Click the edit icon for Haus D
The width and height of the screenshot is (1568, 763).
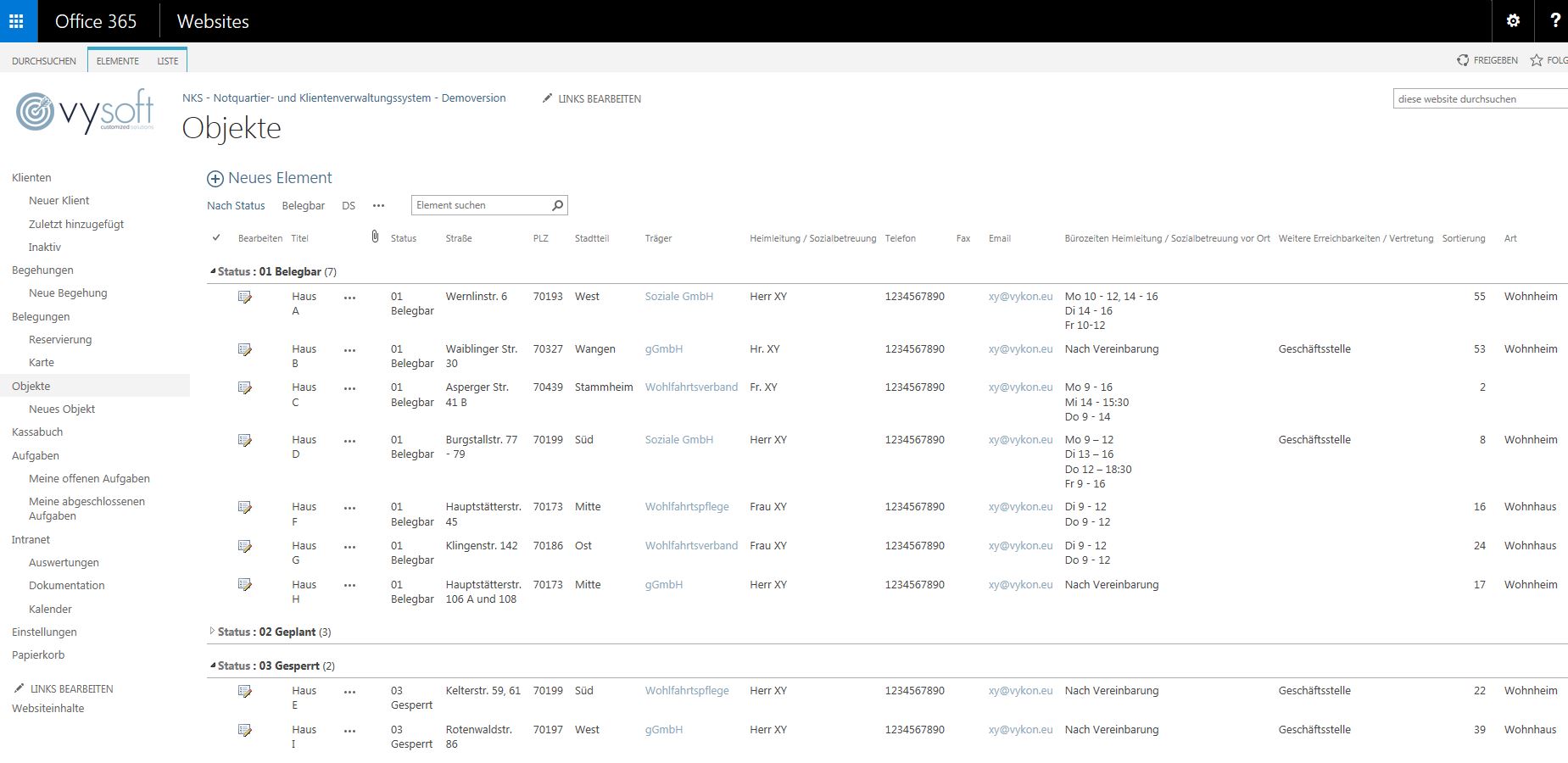[x=245, y=440]
